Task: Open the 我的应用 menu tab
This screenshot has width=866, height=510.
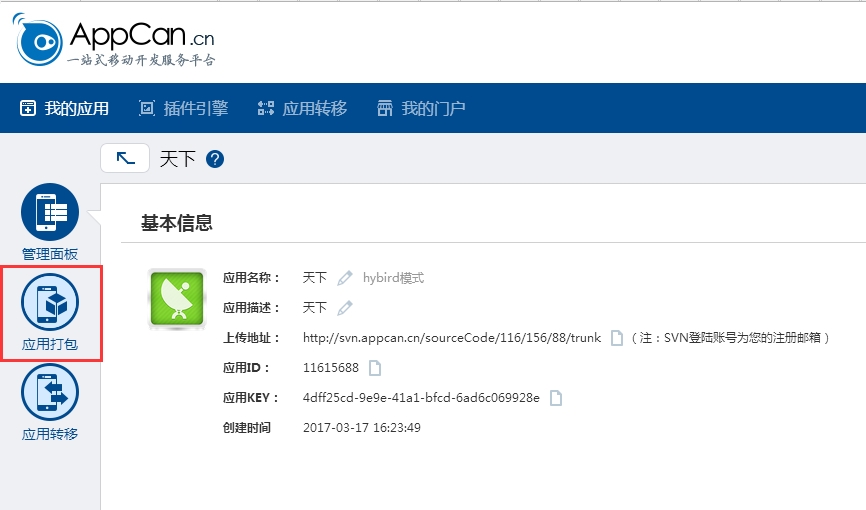Action: 65,108
